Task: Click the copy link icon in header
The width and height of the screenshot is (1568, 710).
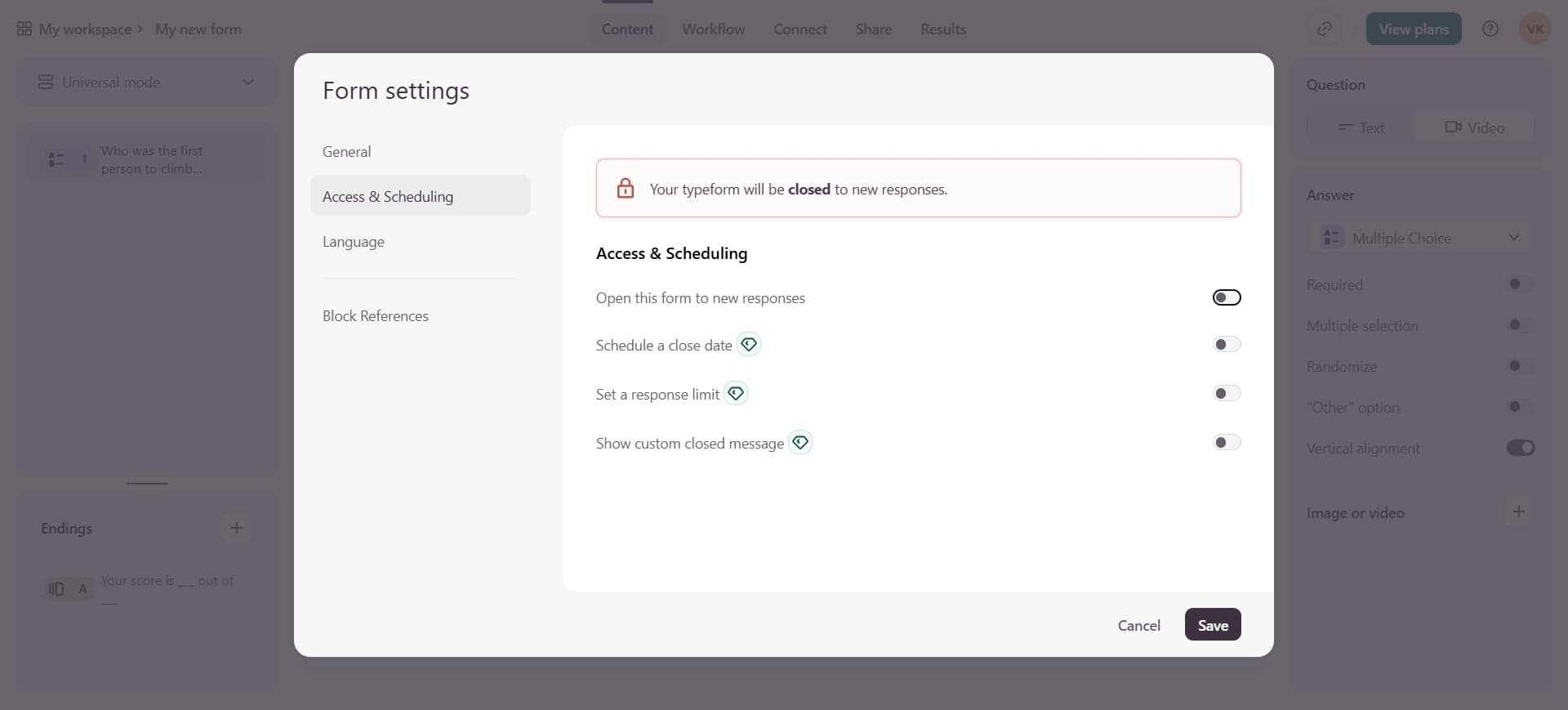Action: (x=1325, y=29)
